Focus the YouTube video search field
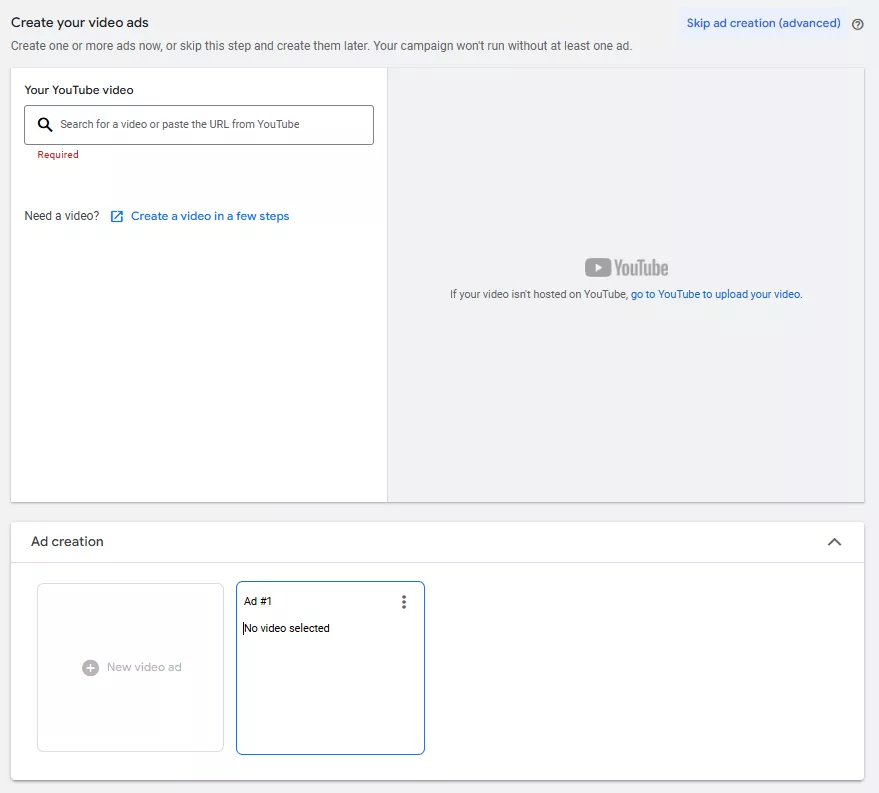879x793 pixels. click(x=210, y=125)
